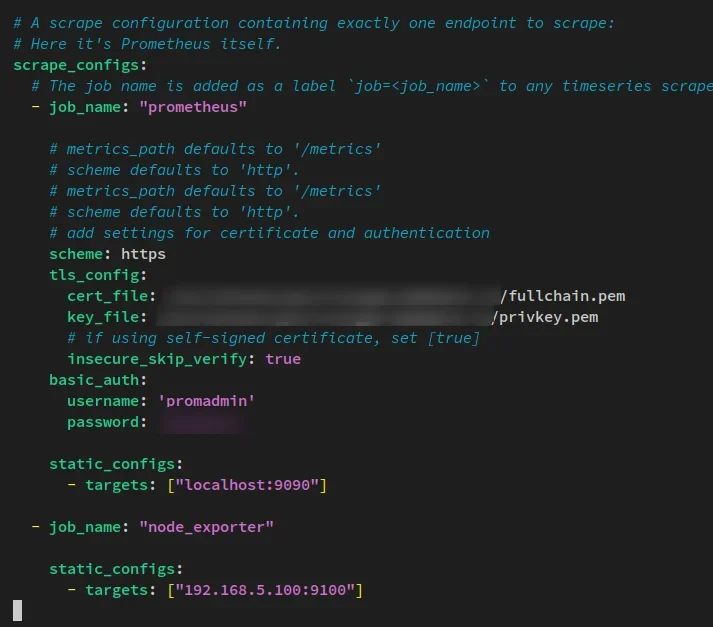Click the target value "192.168.5.100:9100"
The height and width of the screenshot is (627, 713).
pos(265,590)
